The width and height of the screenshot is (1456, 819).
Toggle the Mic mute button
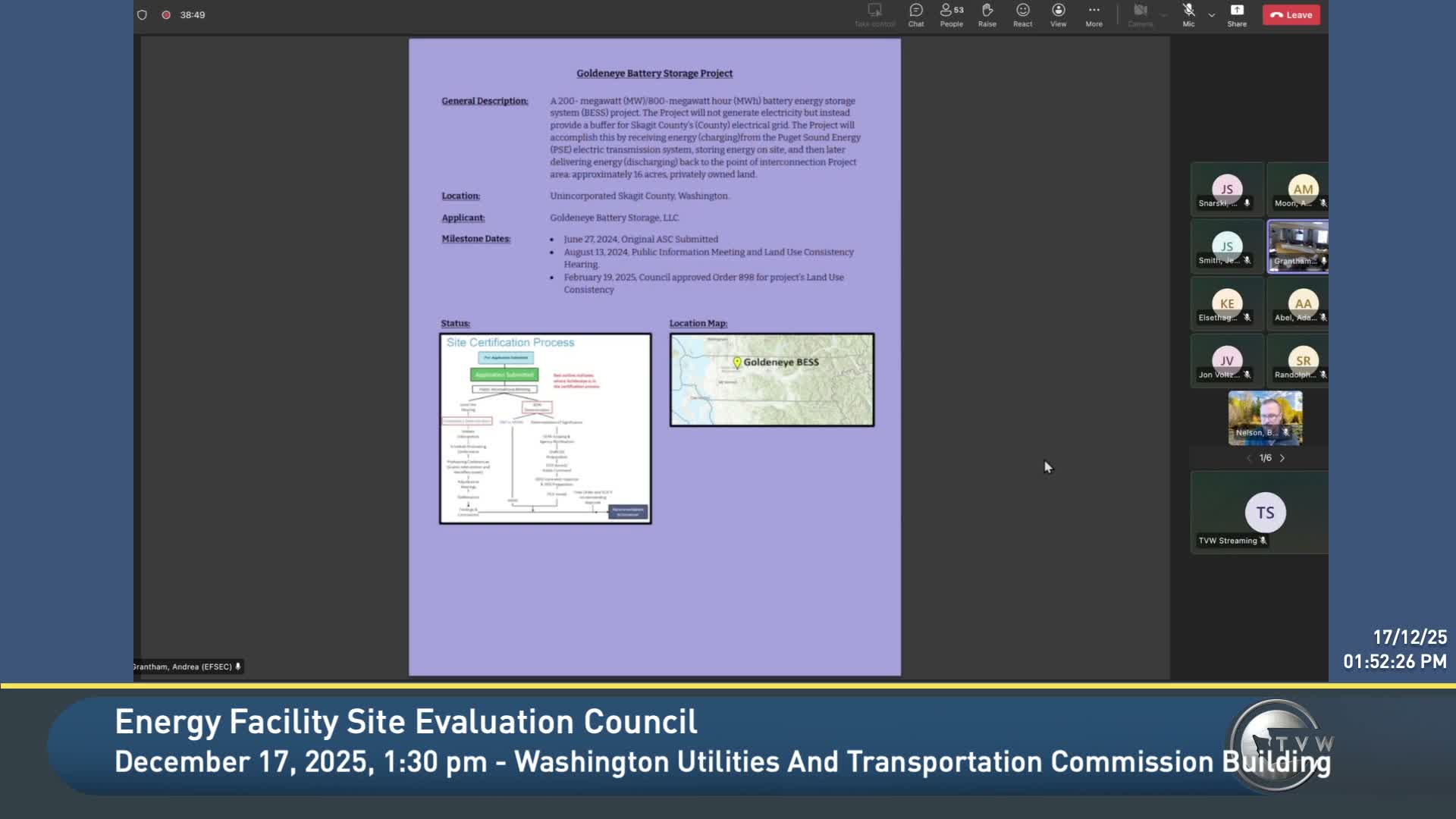(1188, 14)
